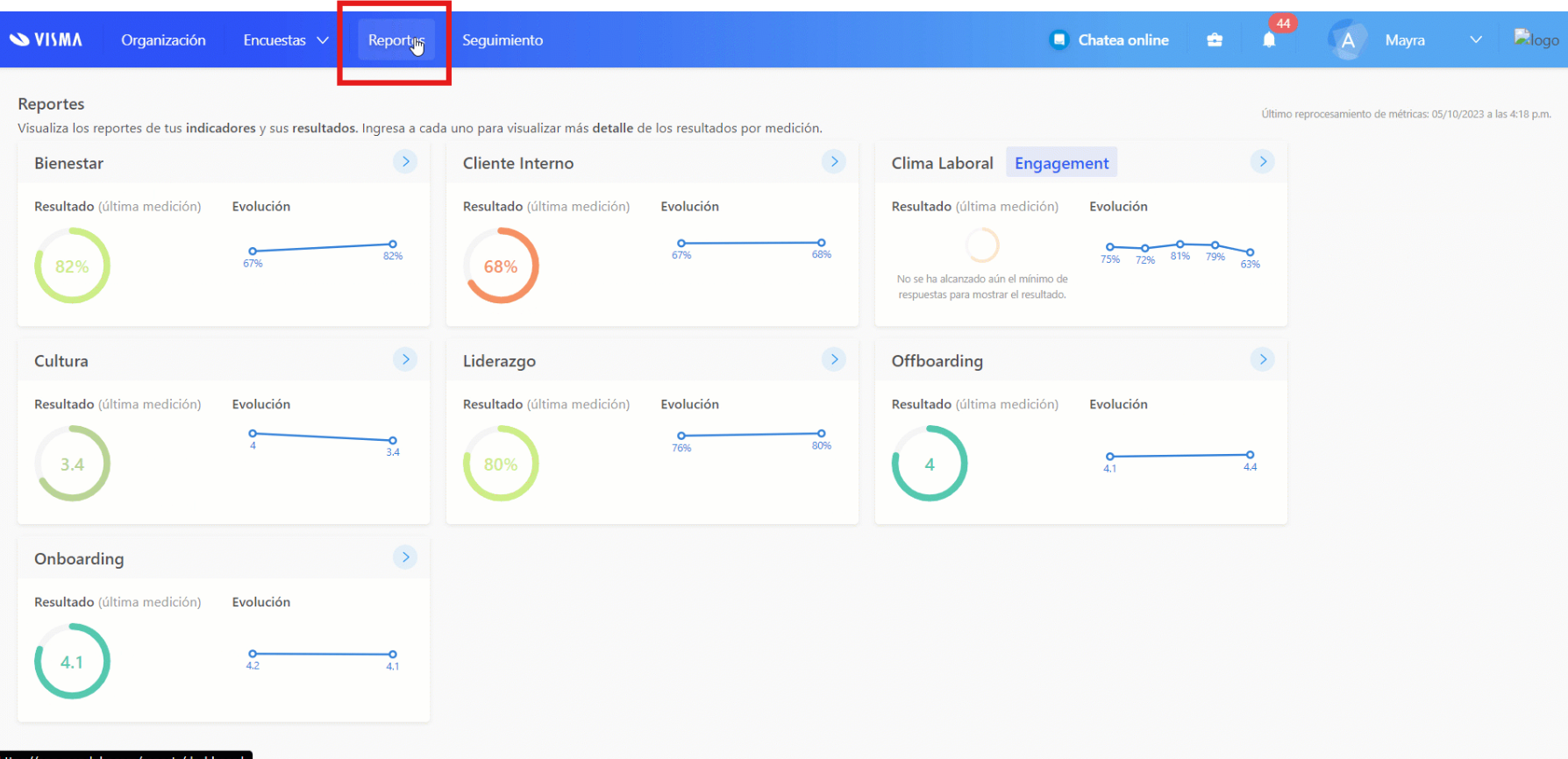Click Offboarding 4.1 evolution point
The width and height of the screenshot is (1568, 759).
(x=1110, y=457)
